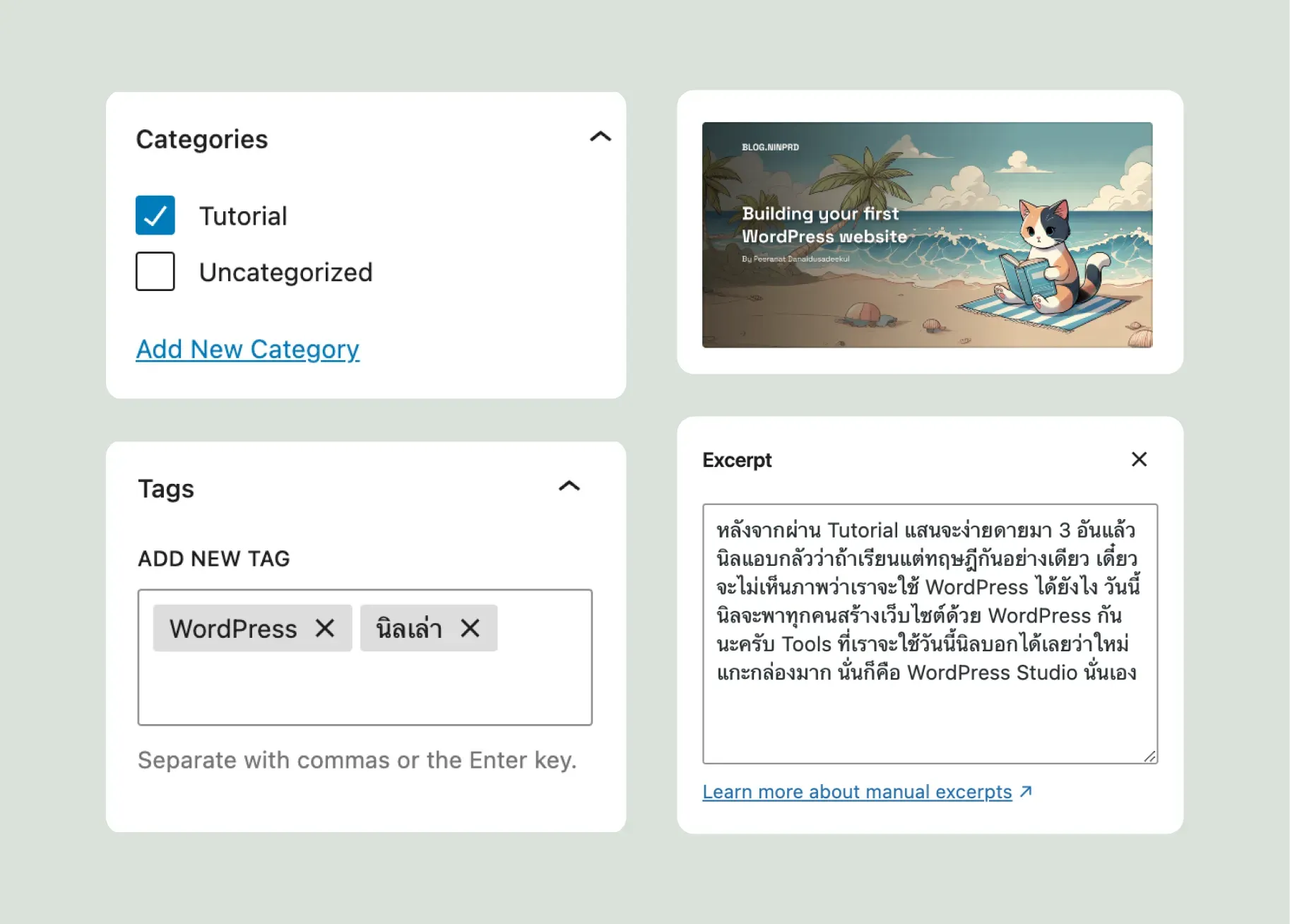Click the Add New Category link
The height and width of the screenshot is (924, 1290).
click(247, 349)
